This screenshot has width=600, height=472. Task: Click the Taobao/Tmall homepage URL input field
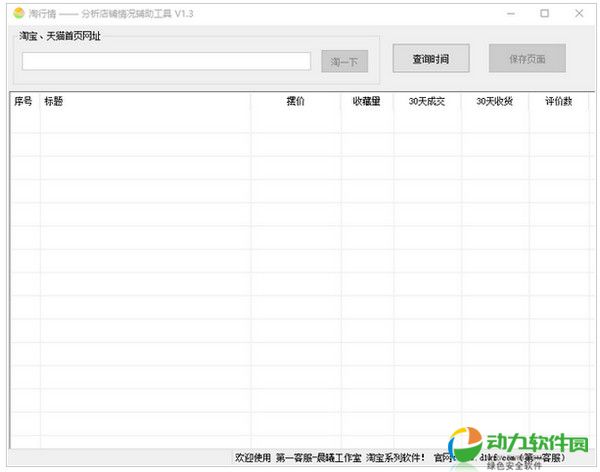(x=166, y=61)
